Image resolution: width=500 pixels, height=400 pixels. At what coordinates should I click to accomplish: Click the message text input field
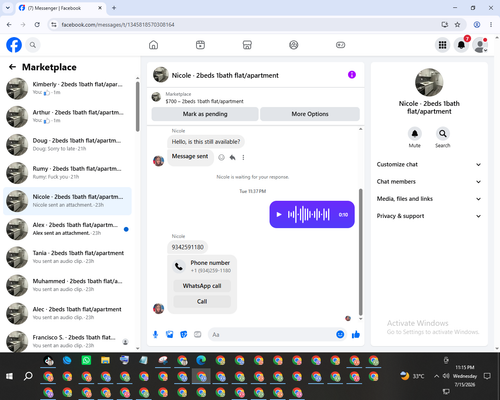coord(272,334)
